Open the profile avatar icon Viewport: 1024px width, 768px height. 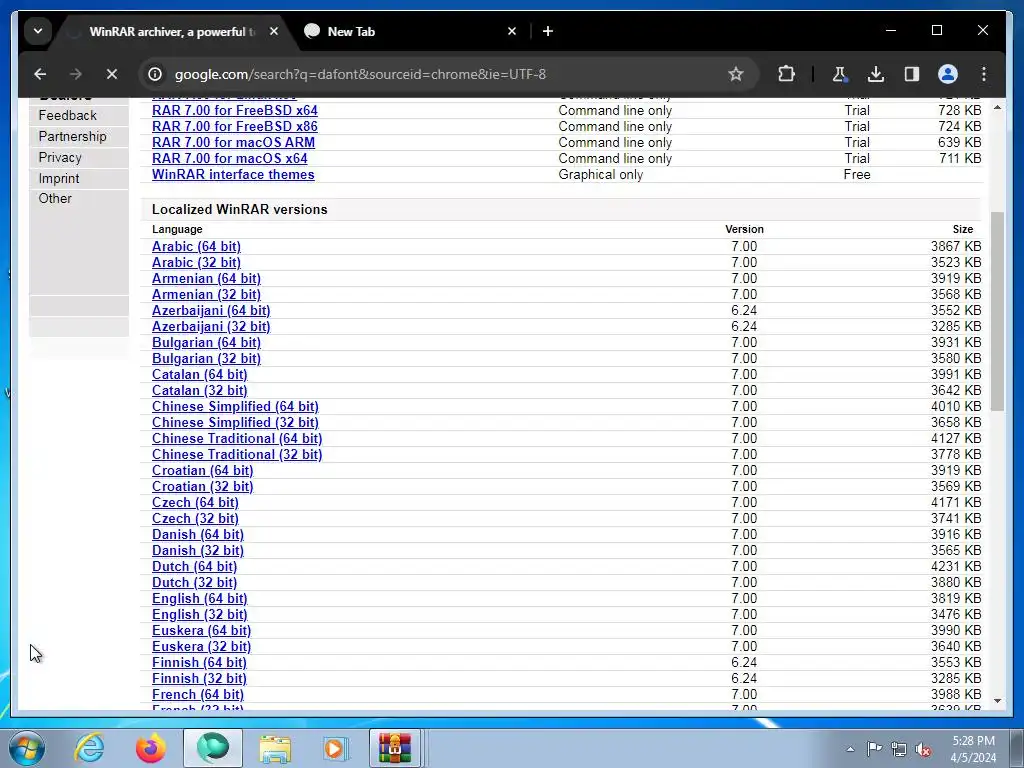[948, 74]
